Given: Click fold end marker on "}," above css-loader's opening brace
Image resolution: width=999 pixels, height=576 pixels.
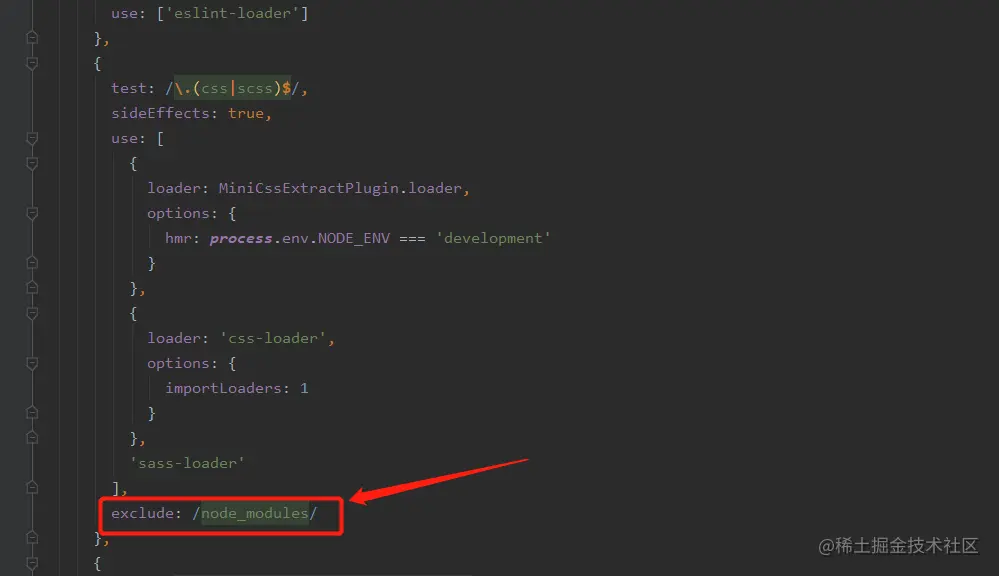Looking at the screenshot, I should tap(32, 288).
